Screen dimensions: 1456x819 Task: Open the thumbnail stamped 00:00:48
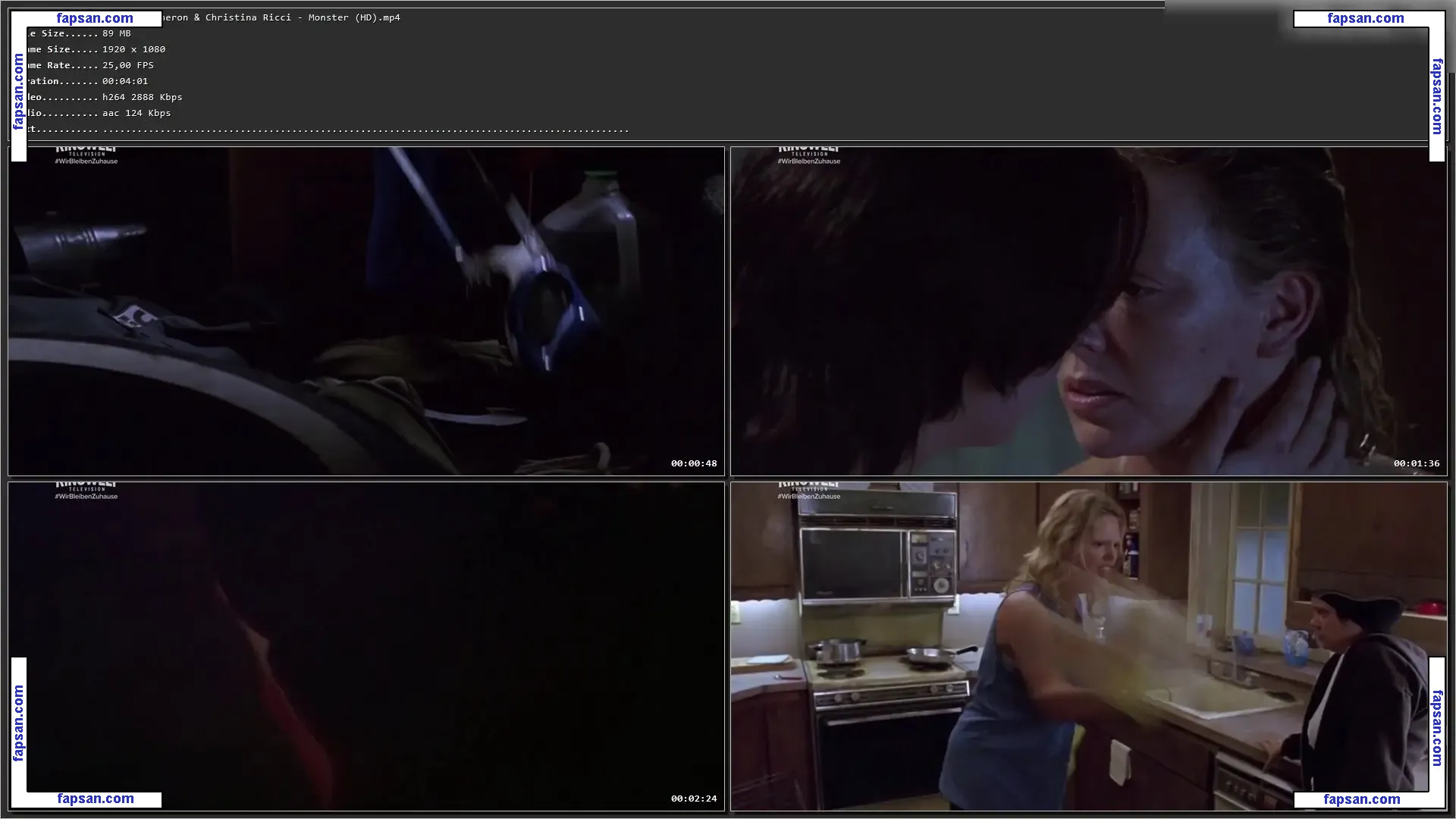click(x=366, y=311)
